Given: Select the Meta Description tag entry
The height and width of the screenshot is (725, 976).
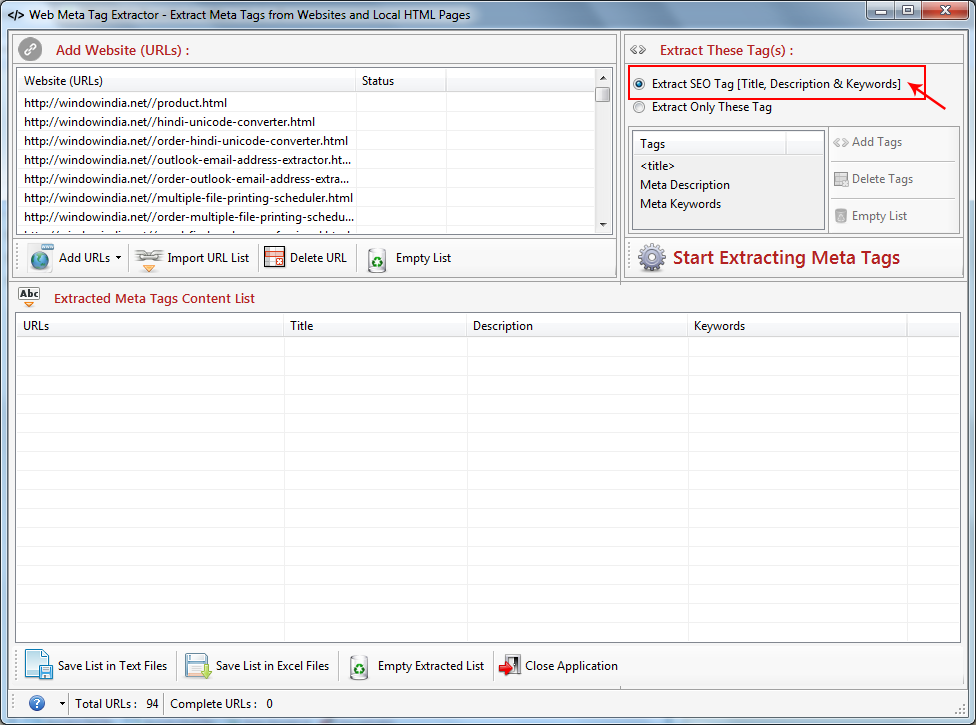Looking at the screenshot, I should pos(685,185).
